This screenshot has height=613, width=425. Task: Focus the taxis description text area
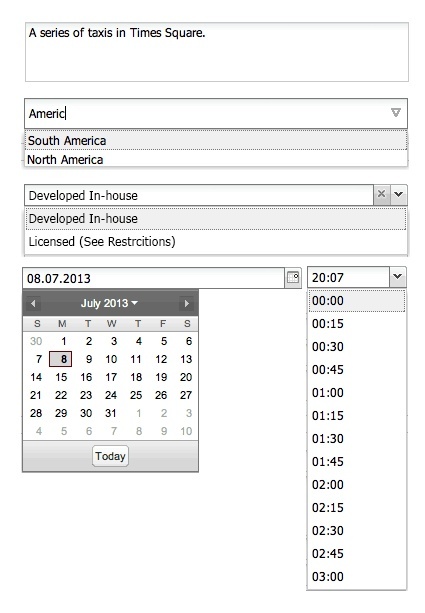tap(217, 52)
